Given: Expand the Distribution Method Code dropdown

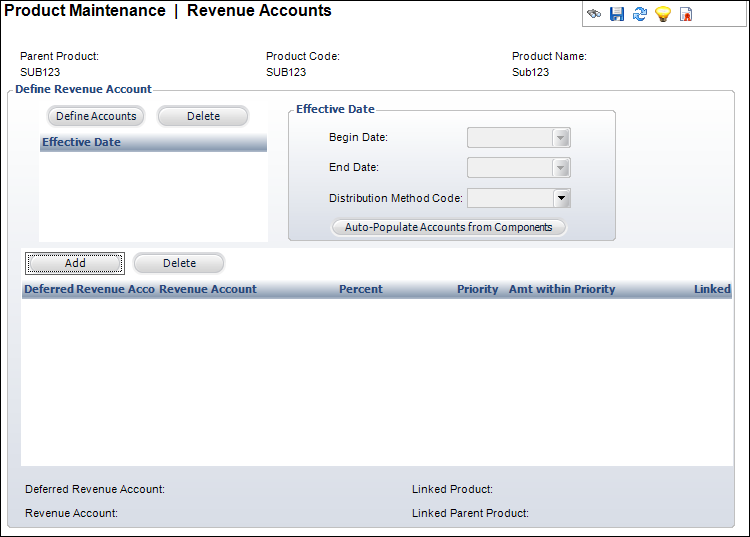Looking at the screenshot, I should [x=562, y=198].
